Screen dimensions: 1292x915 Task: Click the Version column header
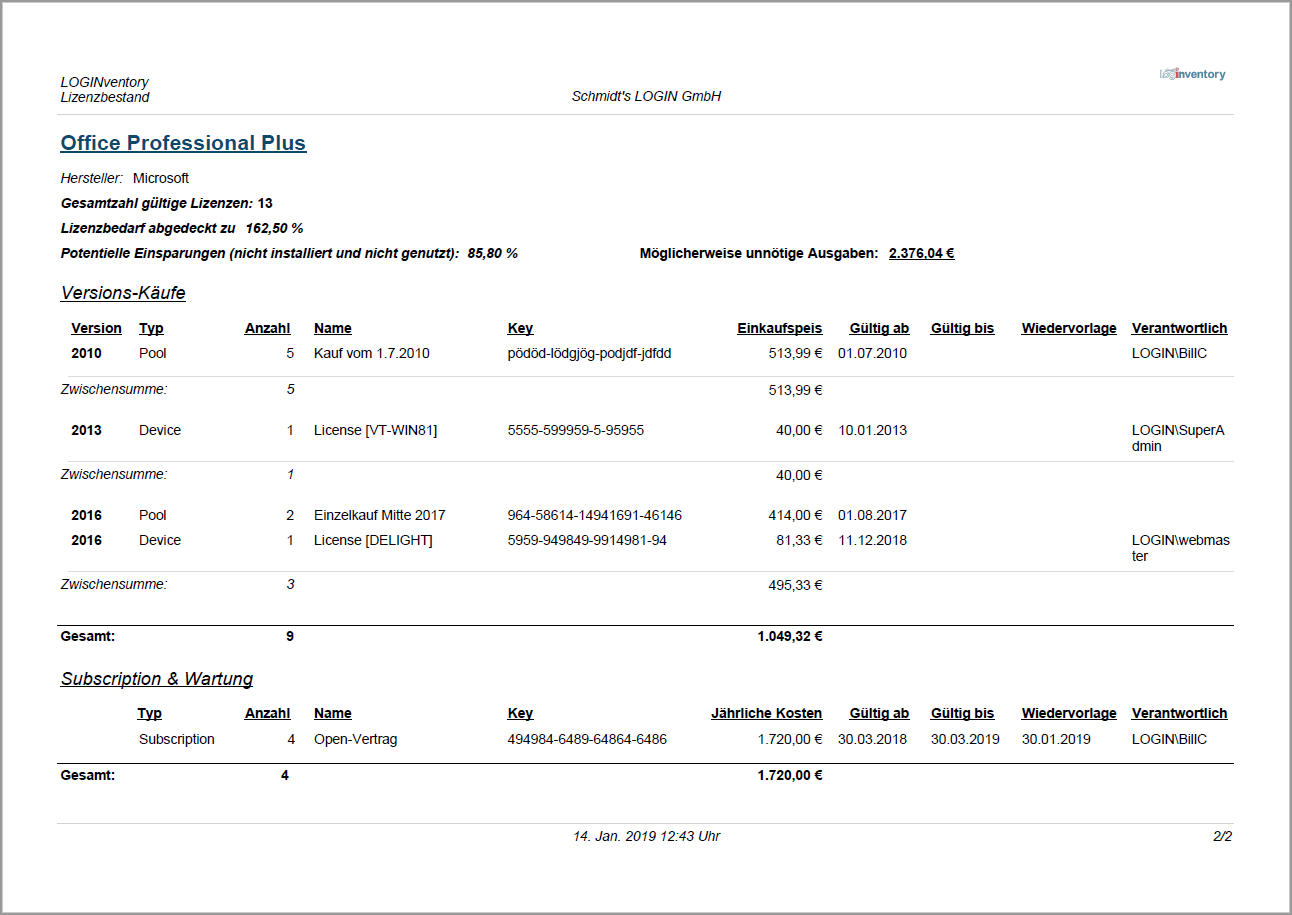click(96, 328)
